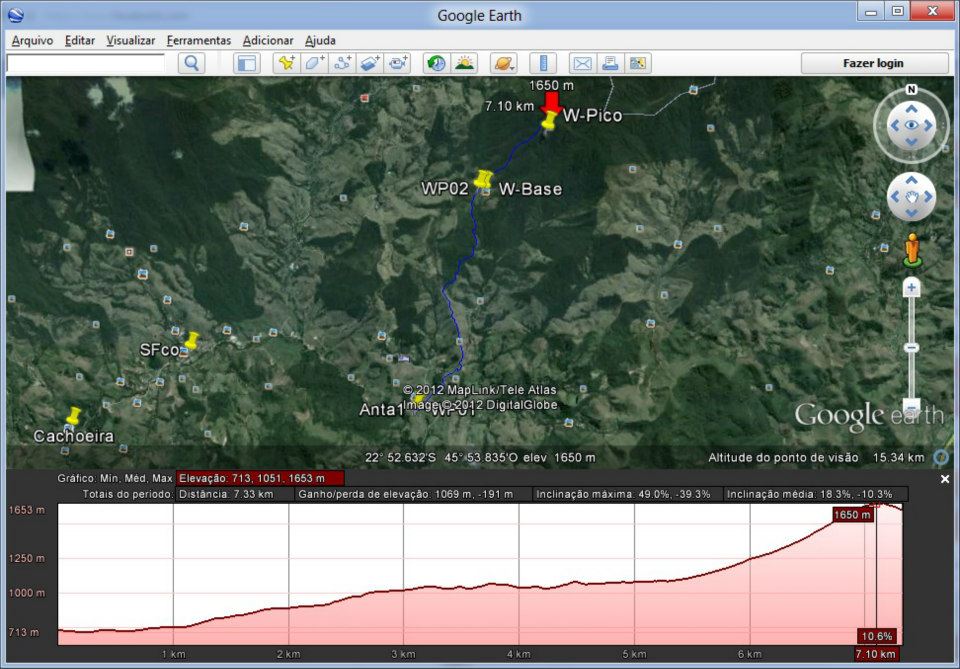
Task: Add a path using toolbar icon
Action: [x=342, y=63]
